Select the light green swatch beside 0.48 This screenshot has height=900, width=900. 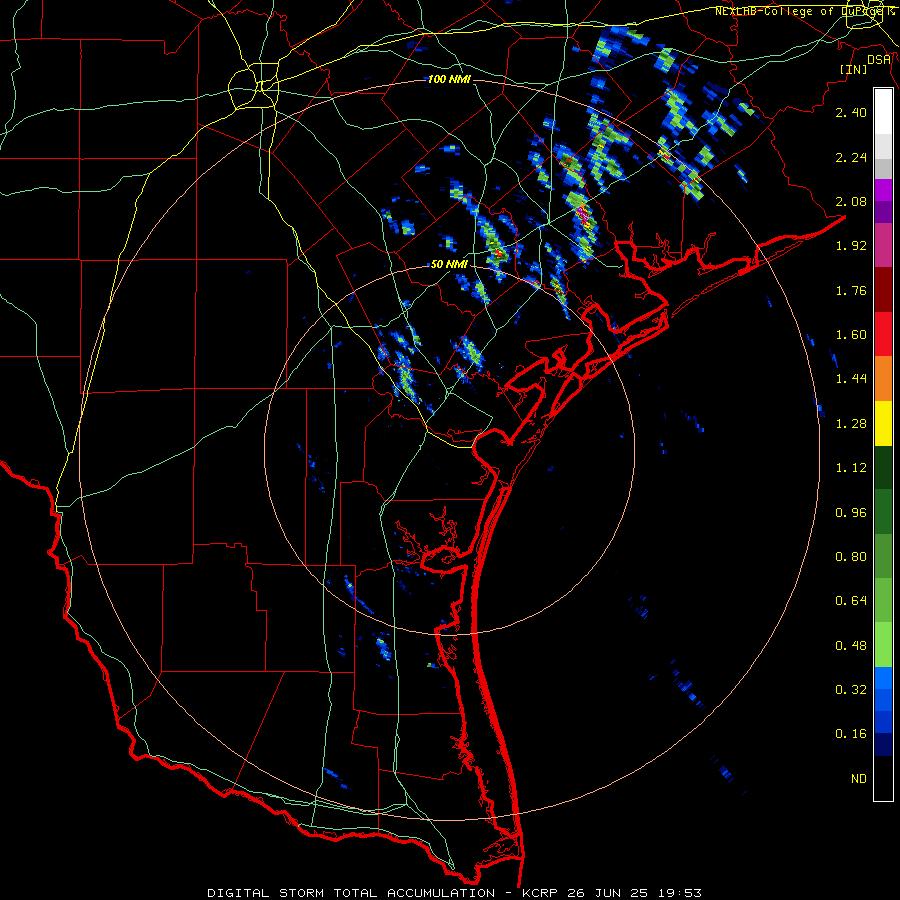tap(883, 645)
